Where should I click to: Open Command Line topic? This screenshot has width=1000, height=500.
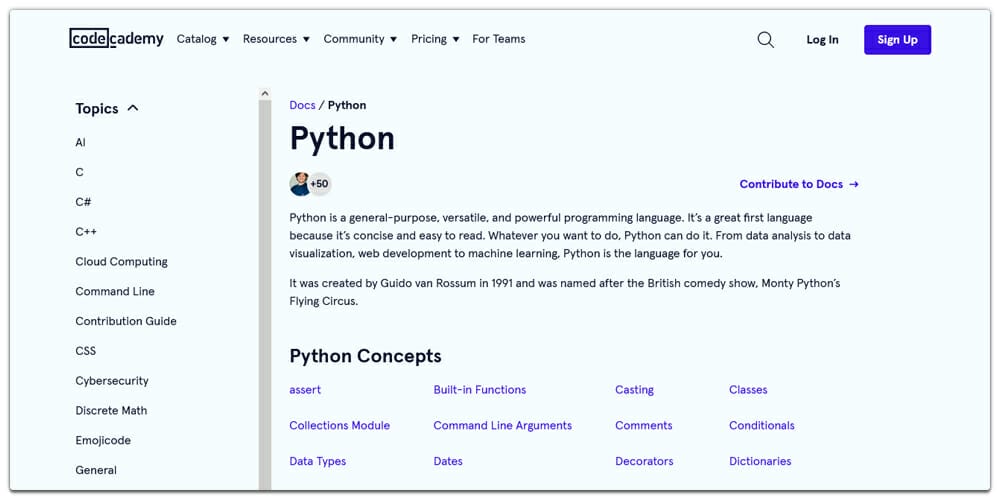pyautogui.click(x=115, y=291)
